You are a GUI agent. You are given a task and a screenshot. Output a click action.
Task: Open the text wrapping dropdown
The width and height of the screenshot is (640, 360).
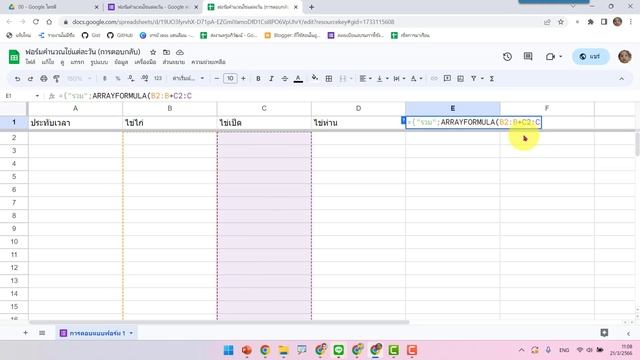point(399,78)
